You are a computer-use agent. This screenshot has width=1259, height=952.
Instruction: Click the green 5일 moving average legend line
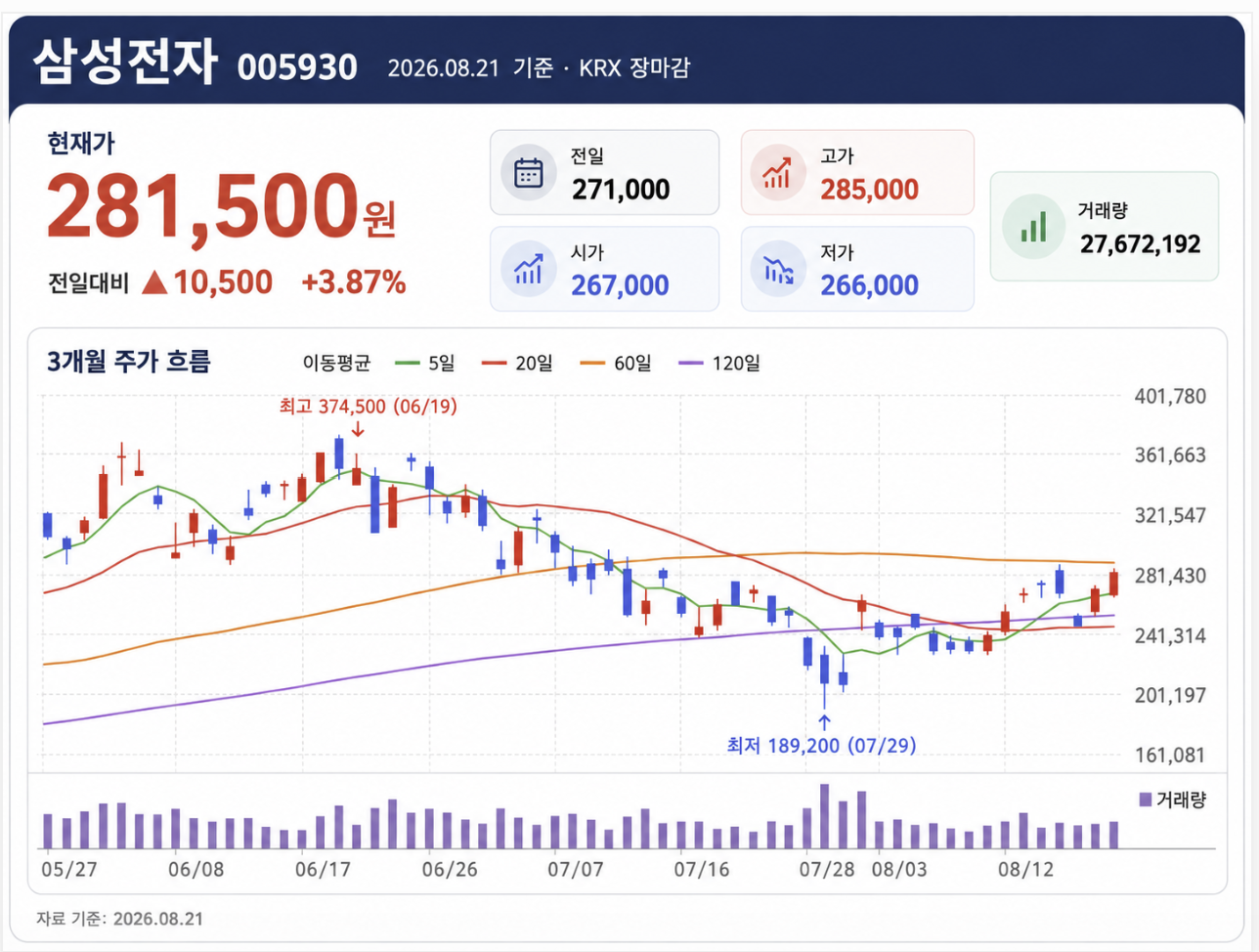pos(407,364)
